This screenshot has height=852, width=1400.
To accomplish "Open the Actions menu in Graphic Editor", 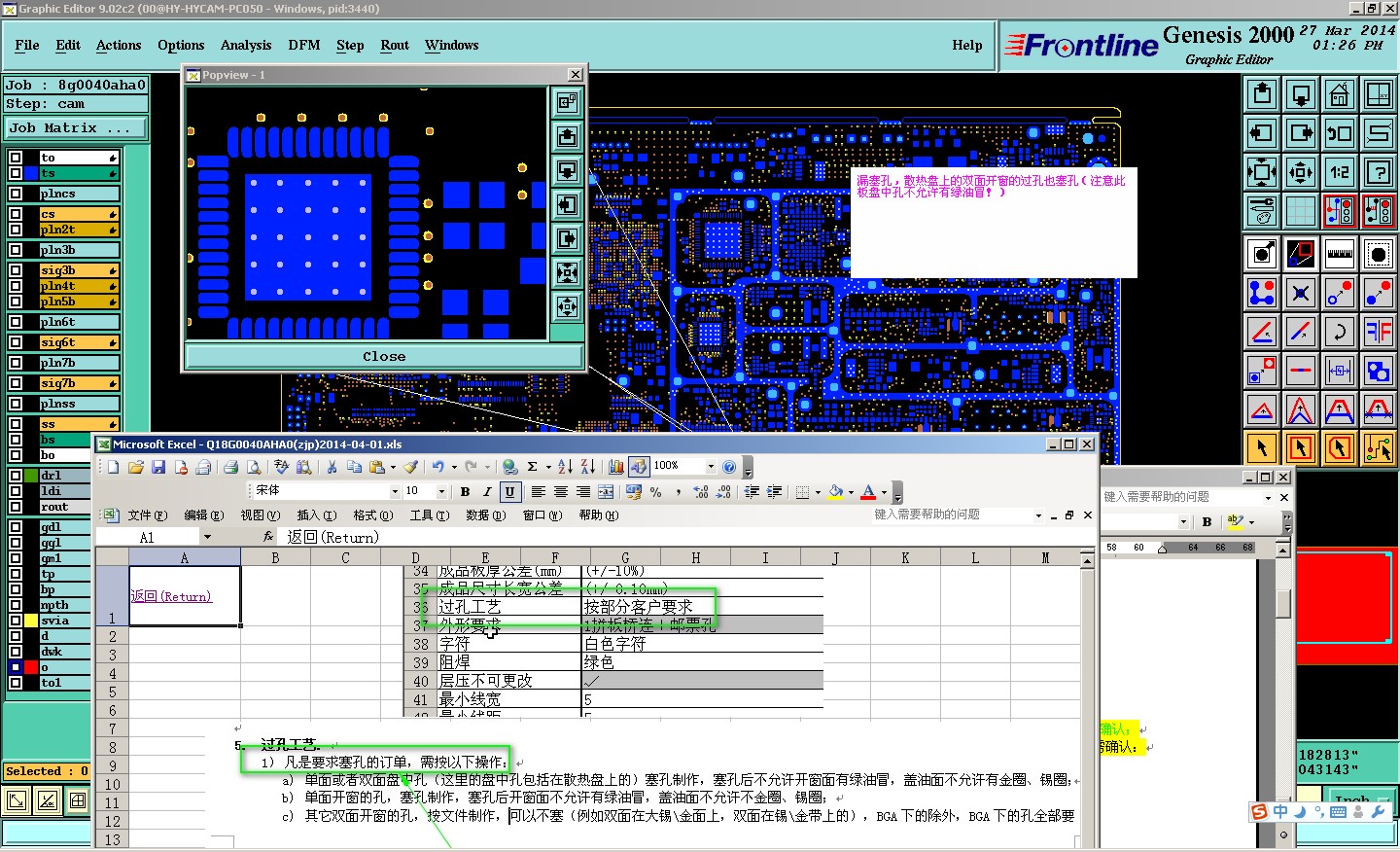I will click(119, 45).
